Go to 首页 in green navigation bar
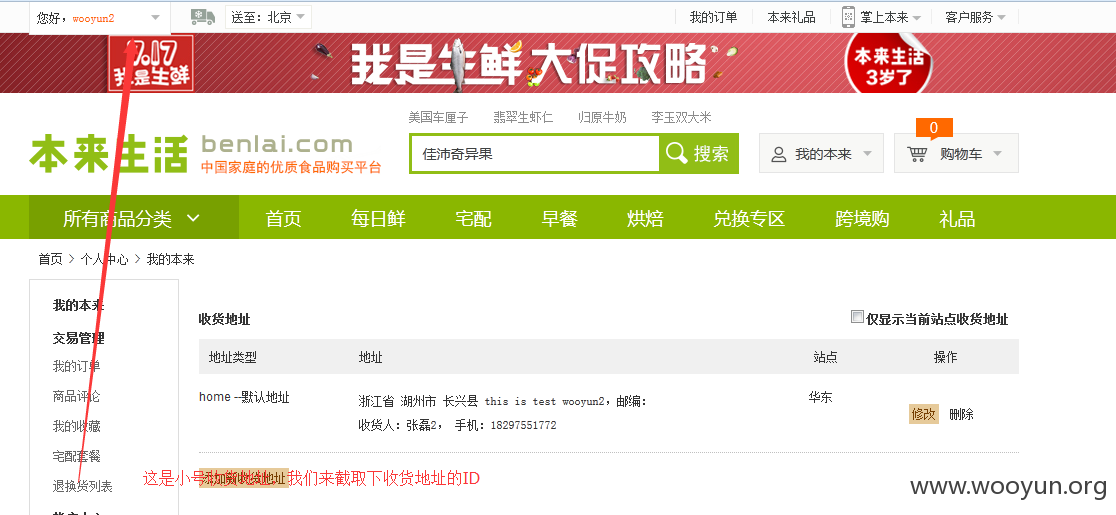This screenshot has height=515, width=1116. coord(283,218)
